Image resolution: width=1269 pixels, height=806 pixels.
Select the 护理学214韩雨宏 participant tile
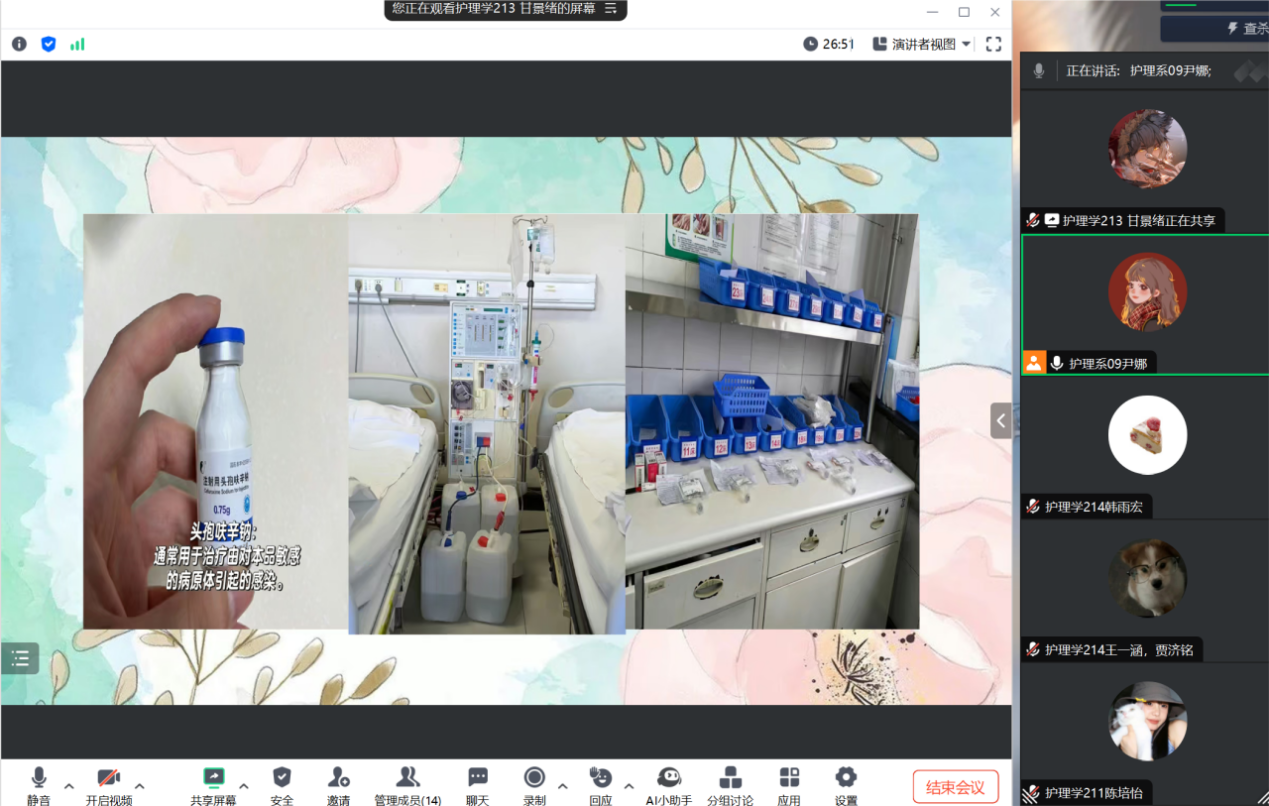1146,447
